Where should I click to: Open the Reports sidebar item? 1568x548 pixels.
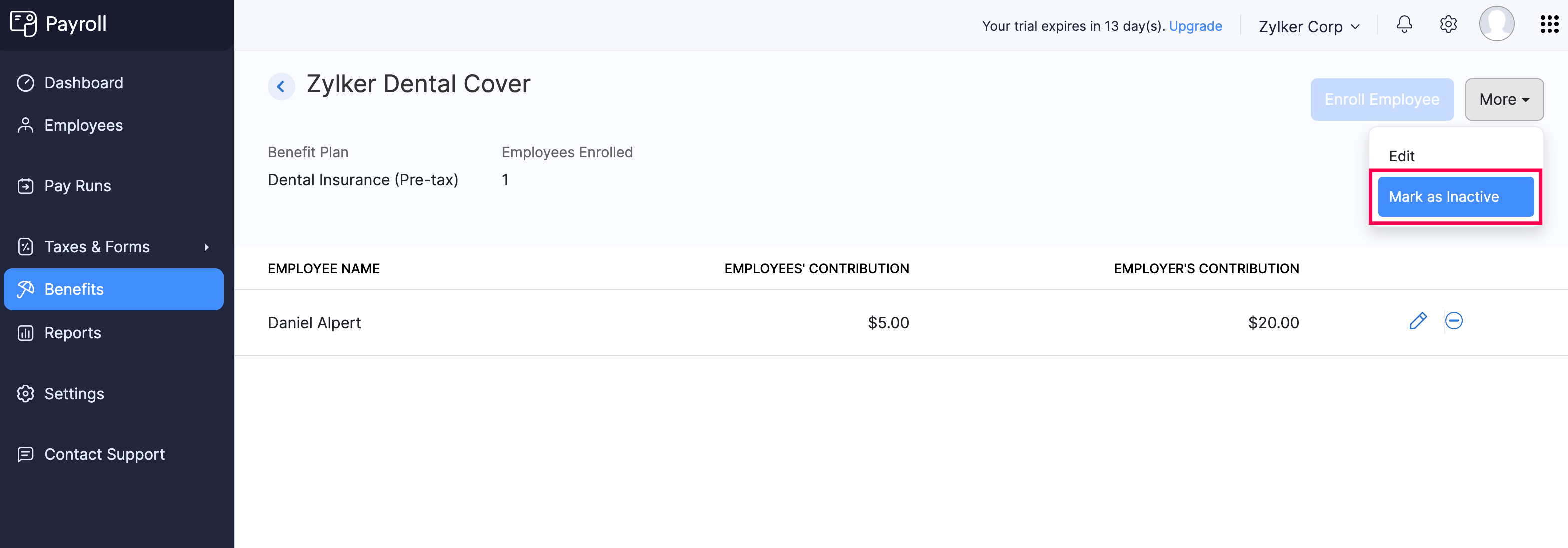tap(72, 333)
